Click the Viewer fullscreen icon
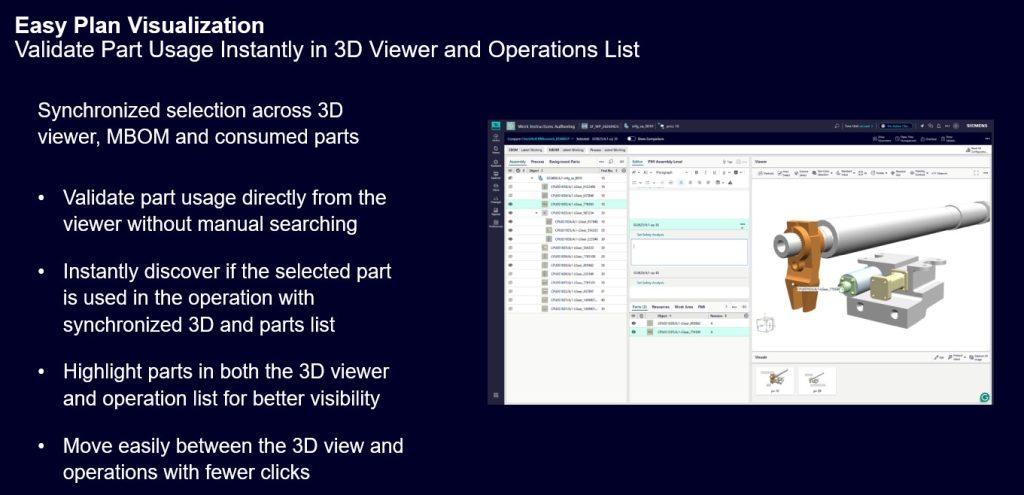Screen dimensions: 1024x495 976,173
